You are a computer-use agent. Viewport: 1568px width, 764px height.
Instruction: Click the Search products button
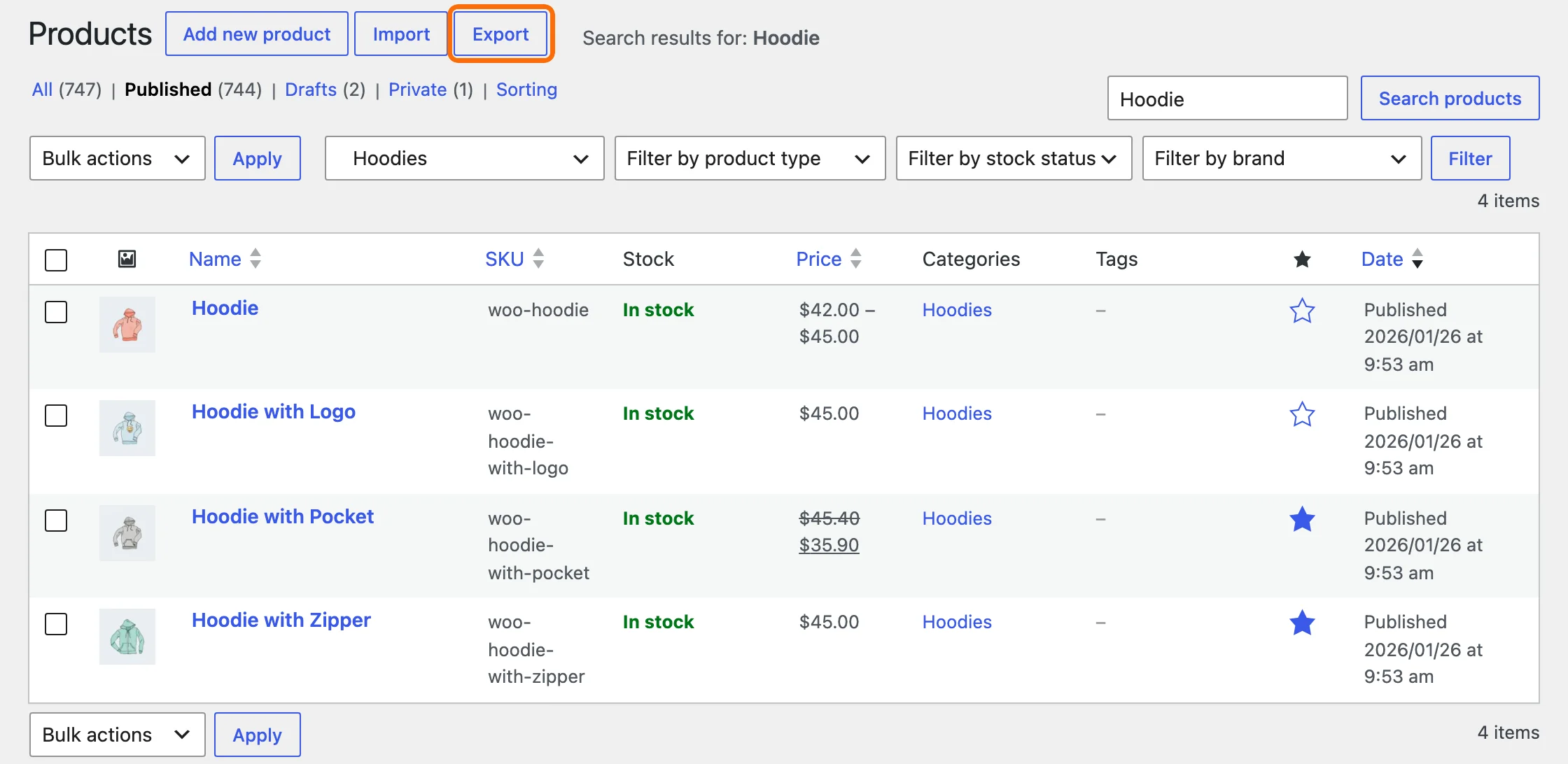(x=1450, y=98)
